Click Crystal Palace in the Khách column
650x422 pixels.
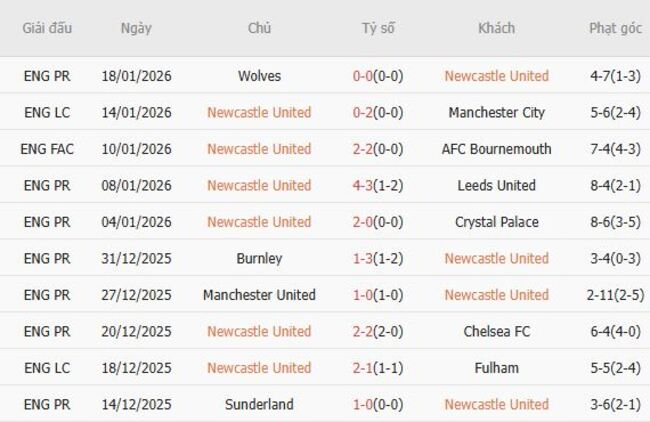click(x=496, y=222)
